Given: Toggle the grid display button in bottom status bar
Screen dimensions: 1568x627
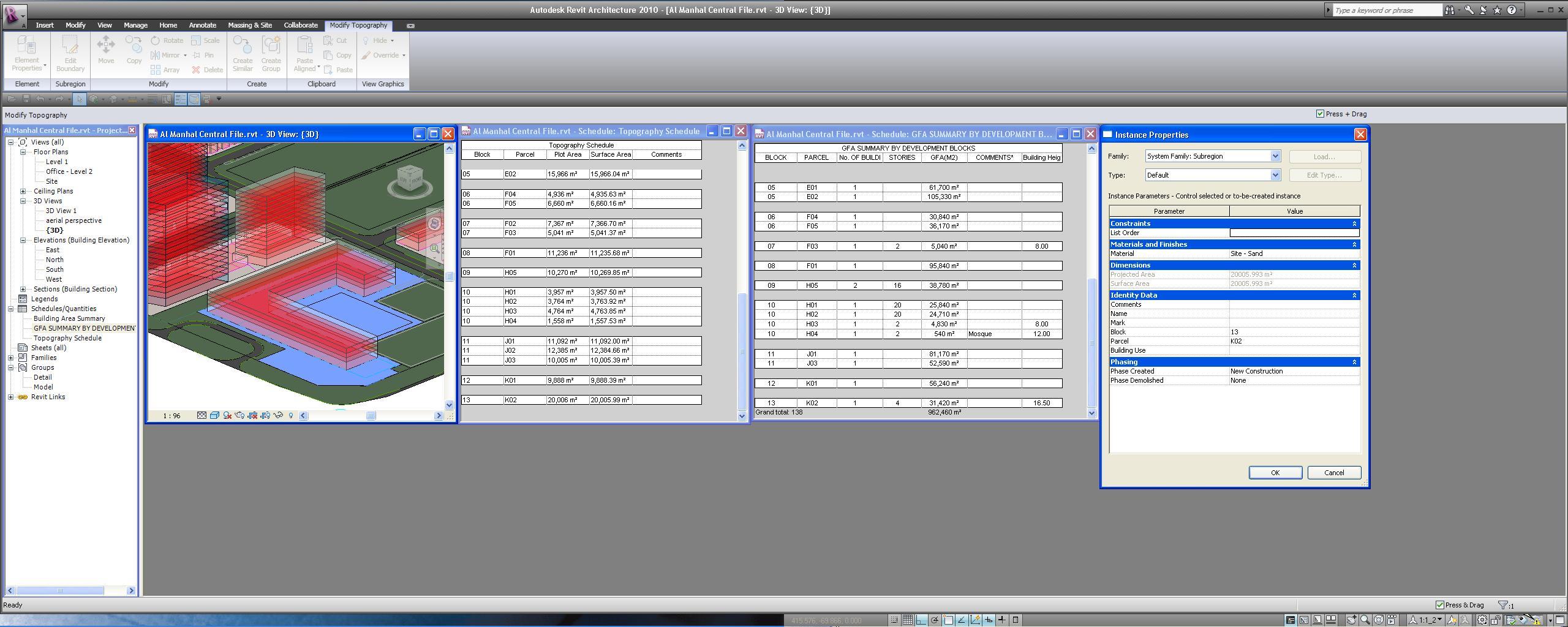Looking at the screenshot, I should point(907,620).
